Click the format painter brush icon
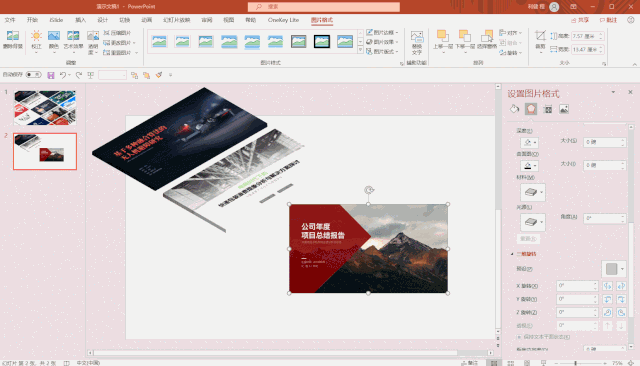Screen dimensions: 640x366 [x=159, y=75]
